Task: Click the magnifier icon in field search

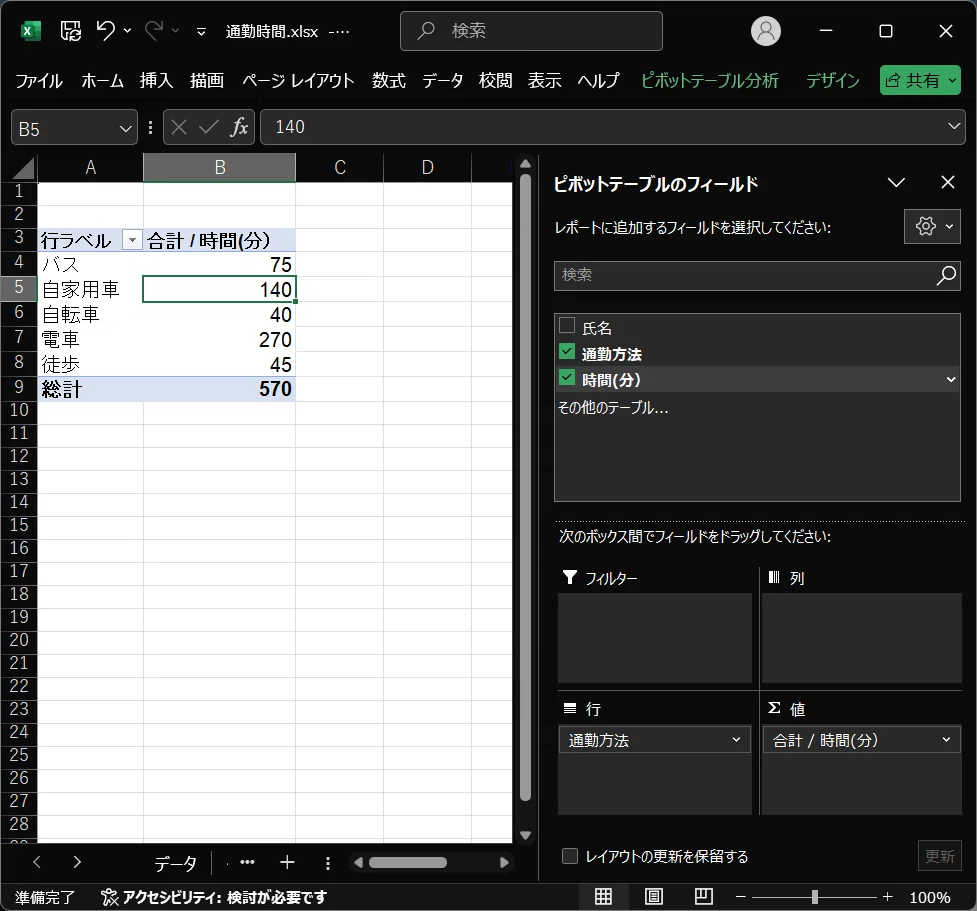Action: (x=946, y=275)
